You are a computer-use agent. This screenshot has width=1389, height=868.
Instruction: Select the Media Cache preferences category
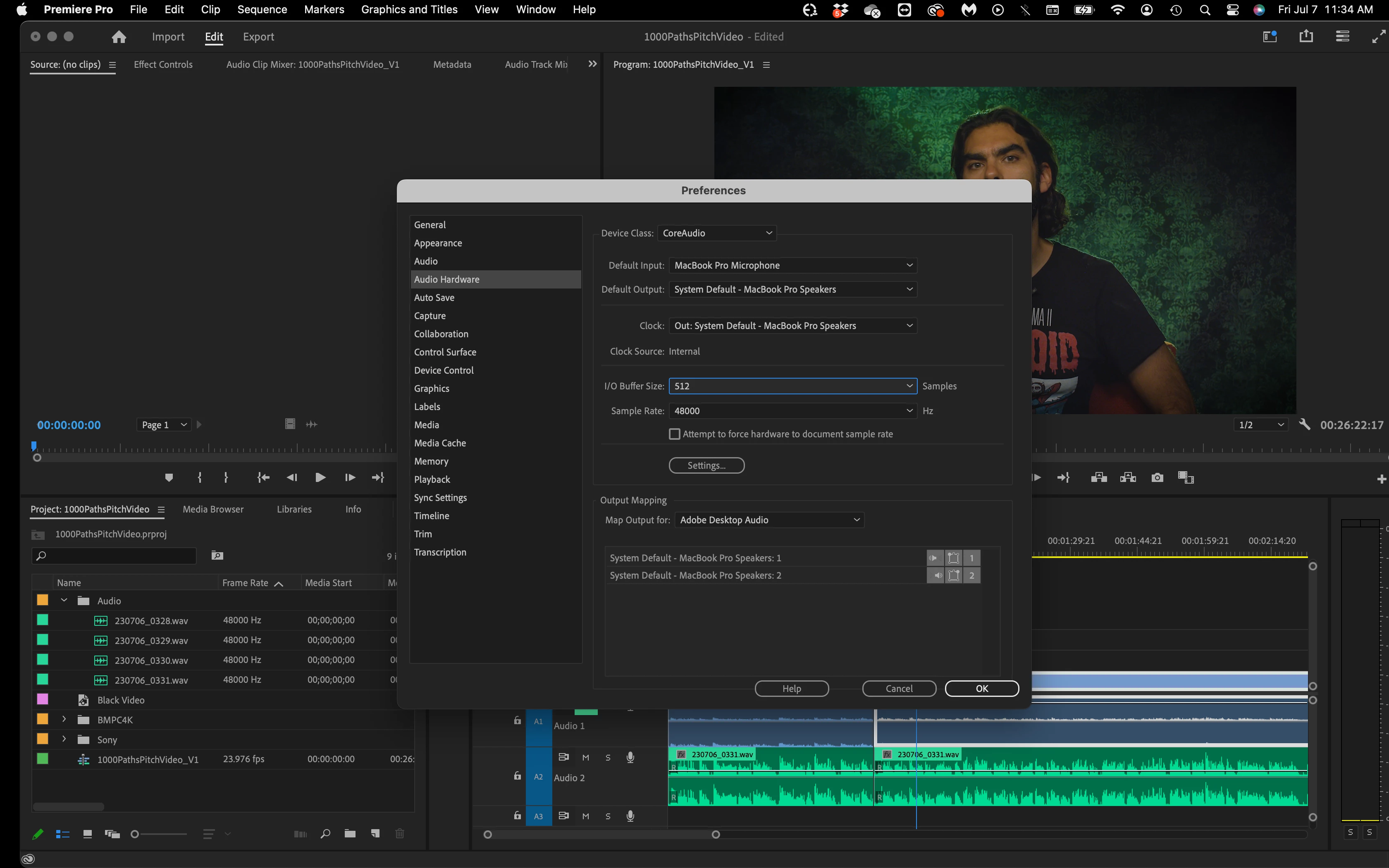pyautogui.click(x=440, y=443)
